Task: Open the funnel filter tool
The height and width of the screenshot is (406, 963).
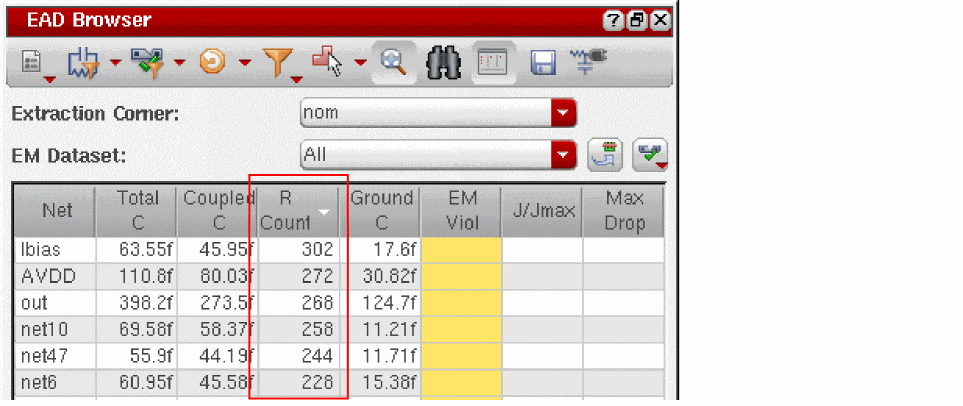Action: click(x=278, y=63)
